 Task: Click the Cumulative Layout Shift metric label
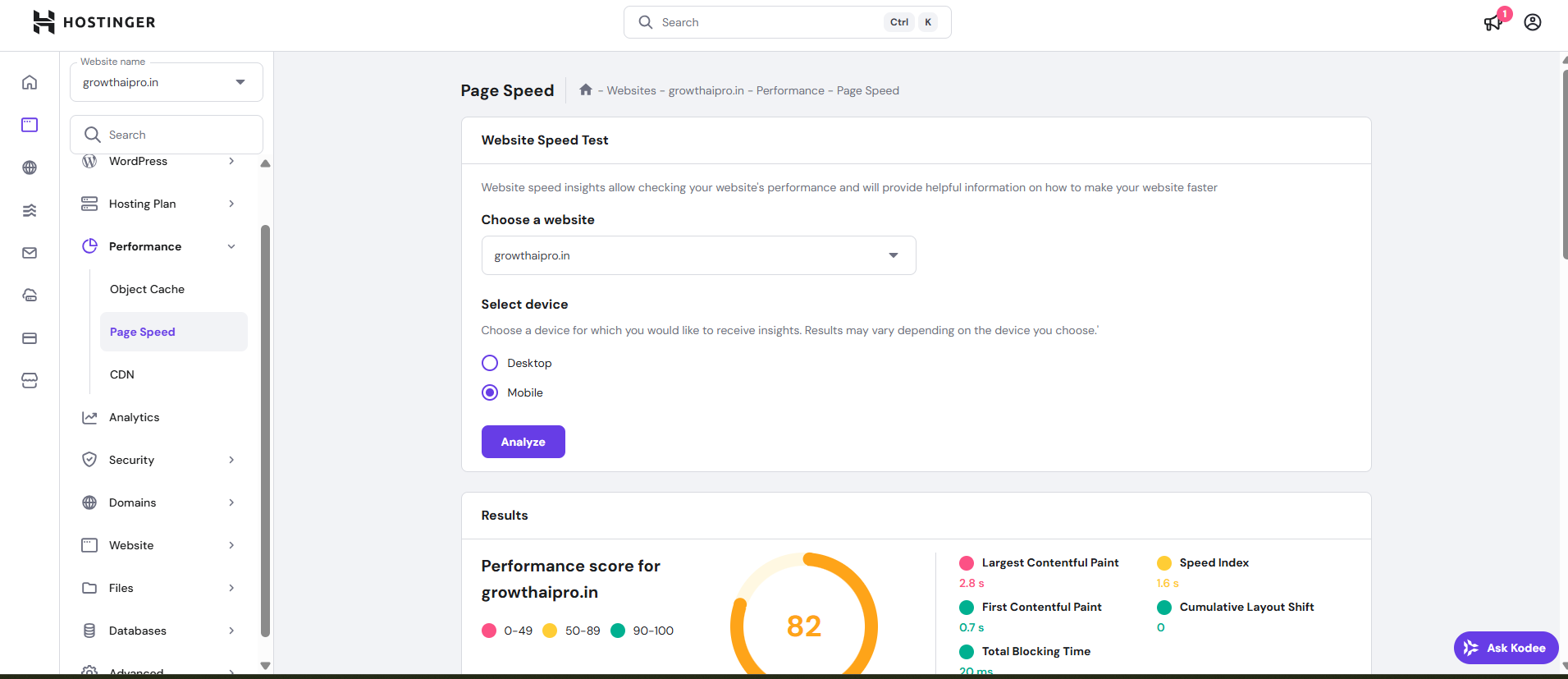pyautogui.click(x=1247, y=607)
